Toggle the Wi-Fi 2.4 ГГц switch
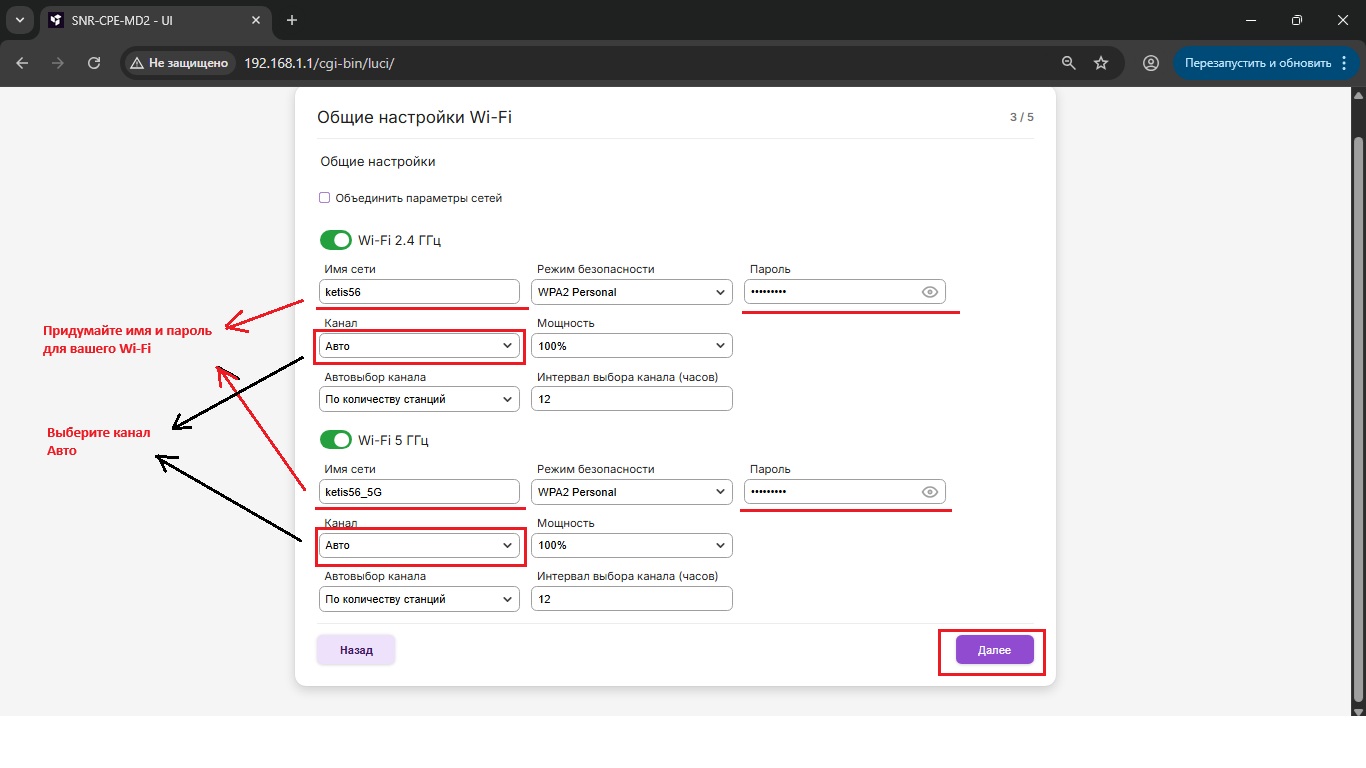This screenshot has height=768, width=1366. pos(336,240)
